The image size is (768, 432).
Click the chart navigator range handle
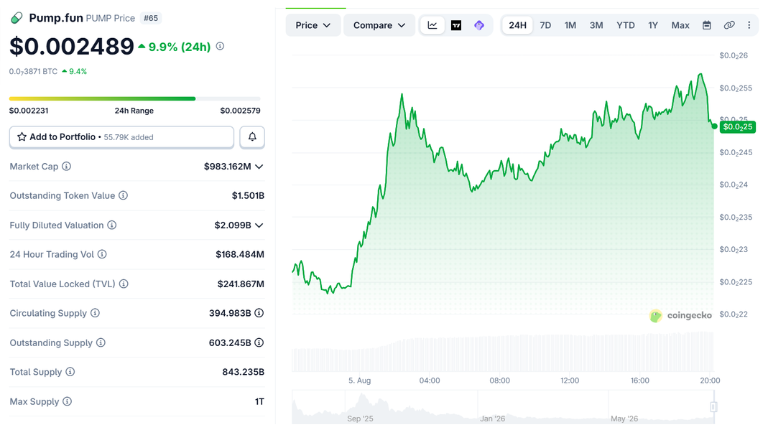(x=714, y=407)
